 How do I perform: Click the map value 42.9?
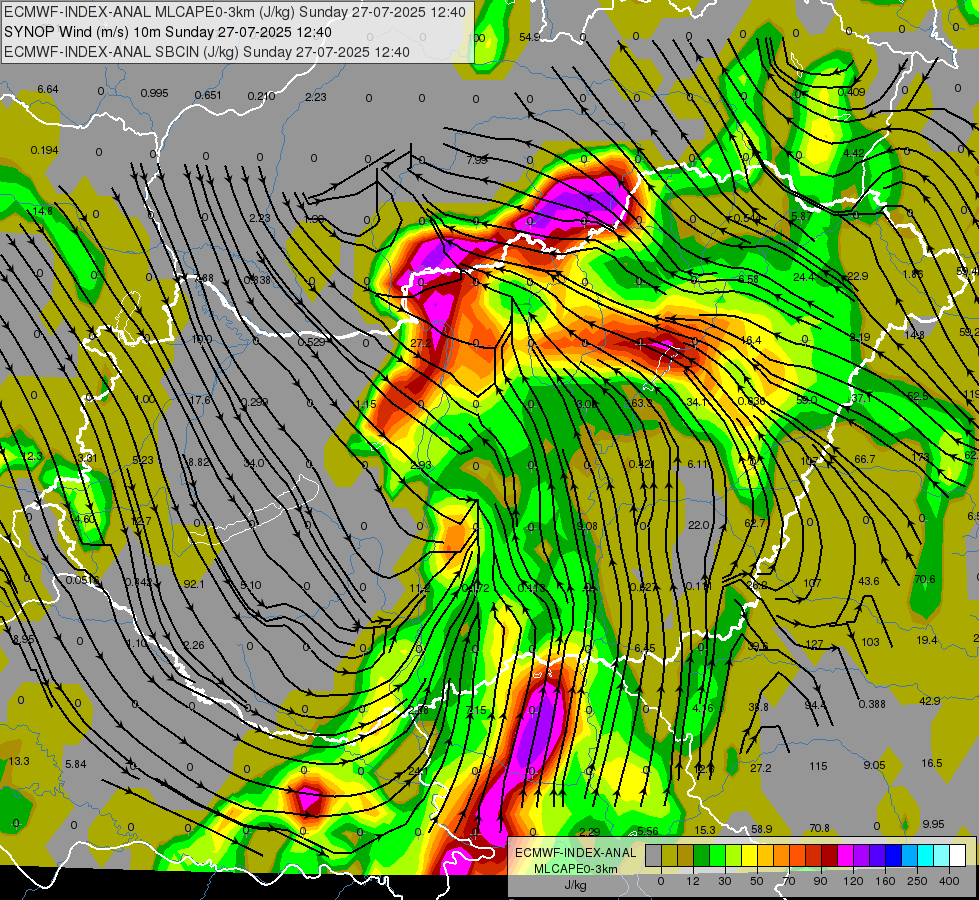[x=929, y=701]
